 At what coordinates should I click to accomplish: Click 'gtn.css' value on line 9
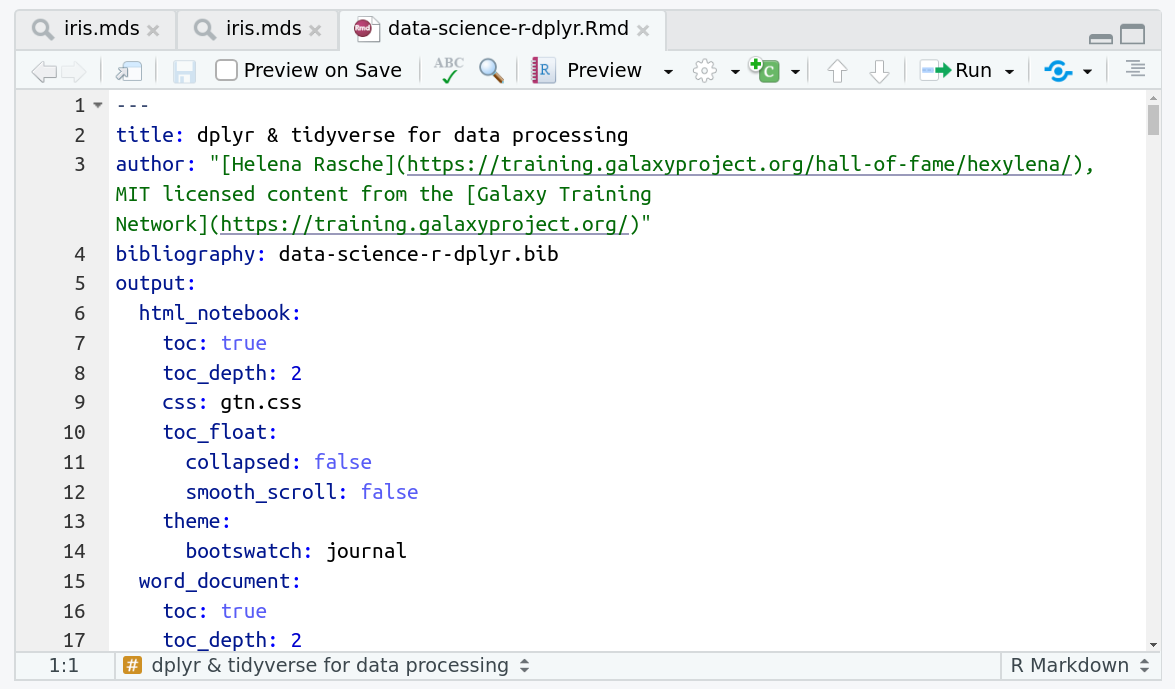pos(261,403)
